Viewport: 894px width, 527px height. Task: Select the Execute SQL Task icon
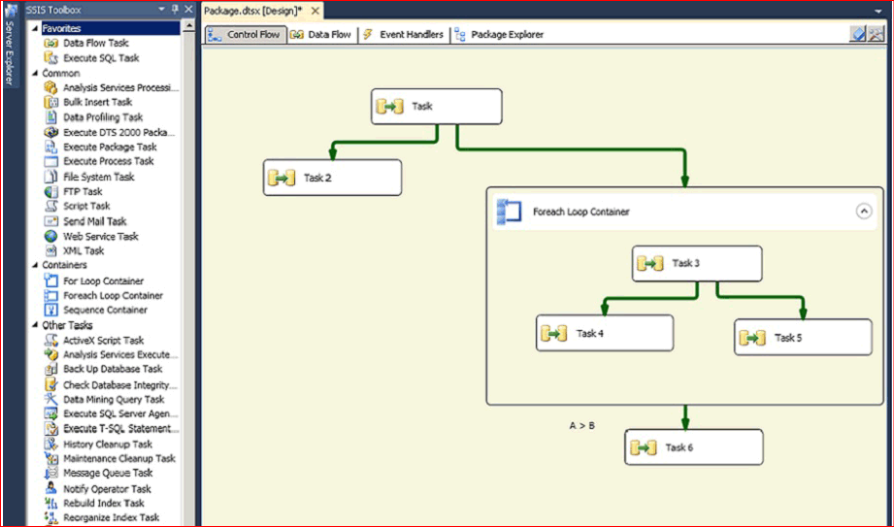[x=52, y=58]
